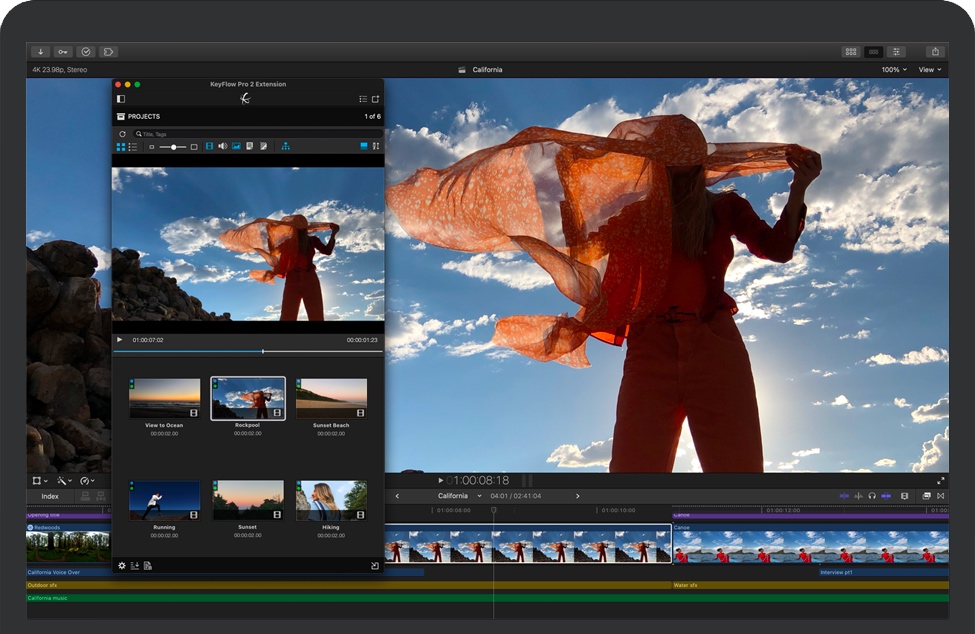Open the keyword editor key icon
975x634 pixels.
(x=63, y=51)
